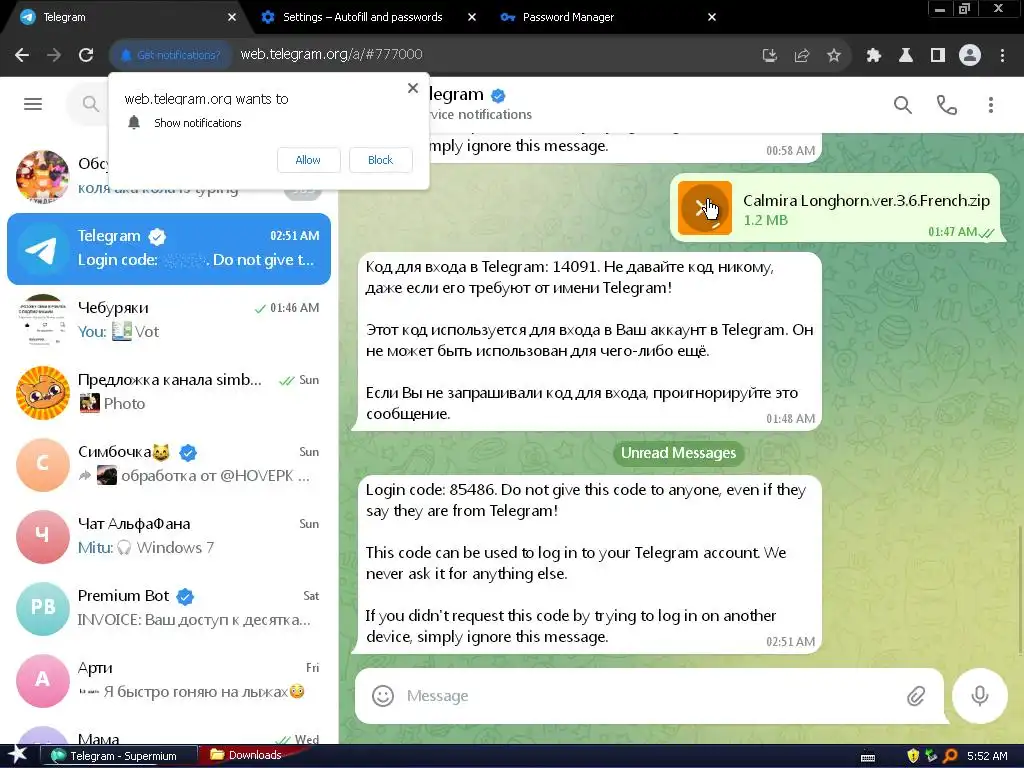The height and width of the screenshot is (768, 1024).
Task: Install app via address bar icon
Action: pyautogui.click(x=769, y=55)
